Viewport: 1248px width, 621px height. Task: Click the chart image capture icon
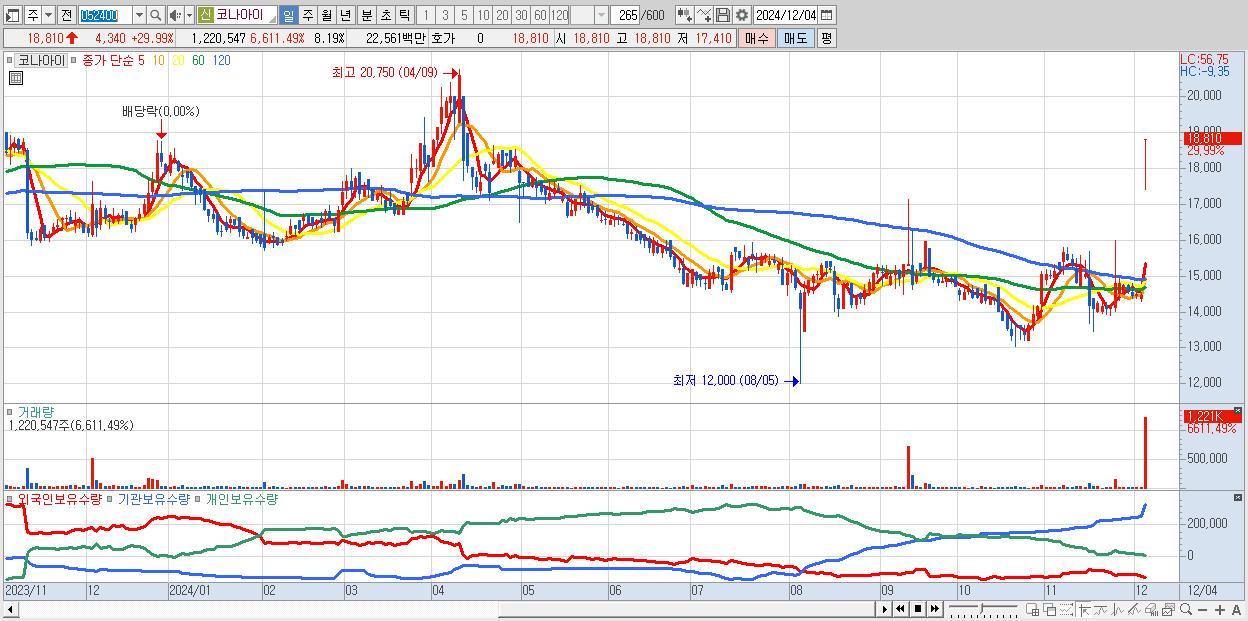coord(1169,609)
